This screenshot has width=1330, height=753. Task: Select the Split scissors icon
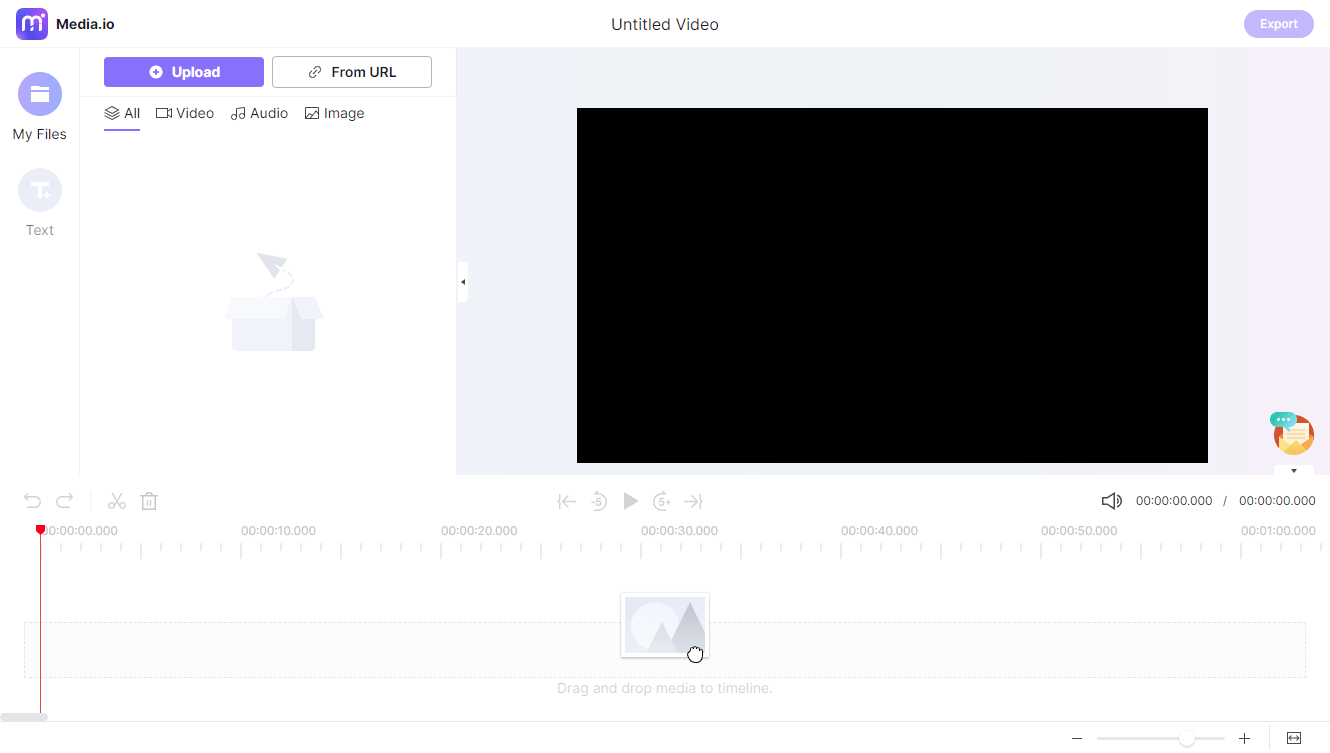pos(117,500)
